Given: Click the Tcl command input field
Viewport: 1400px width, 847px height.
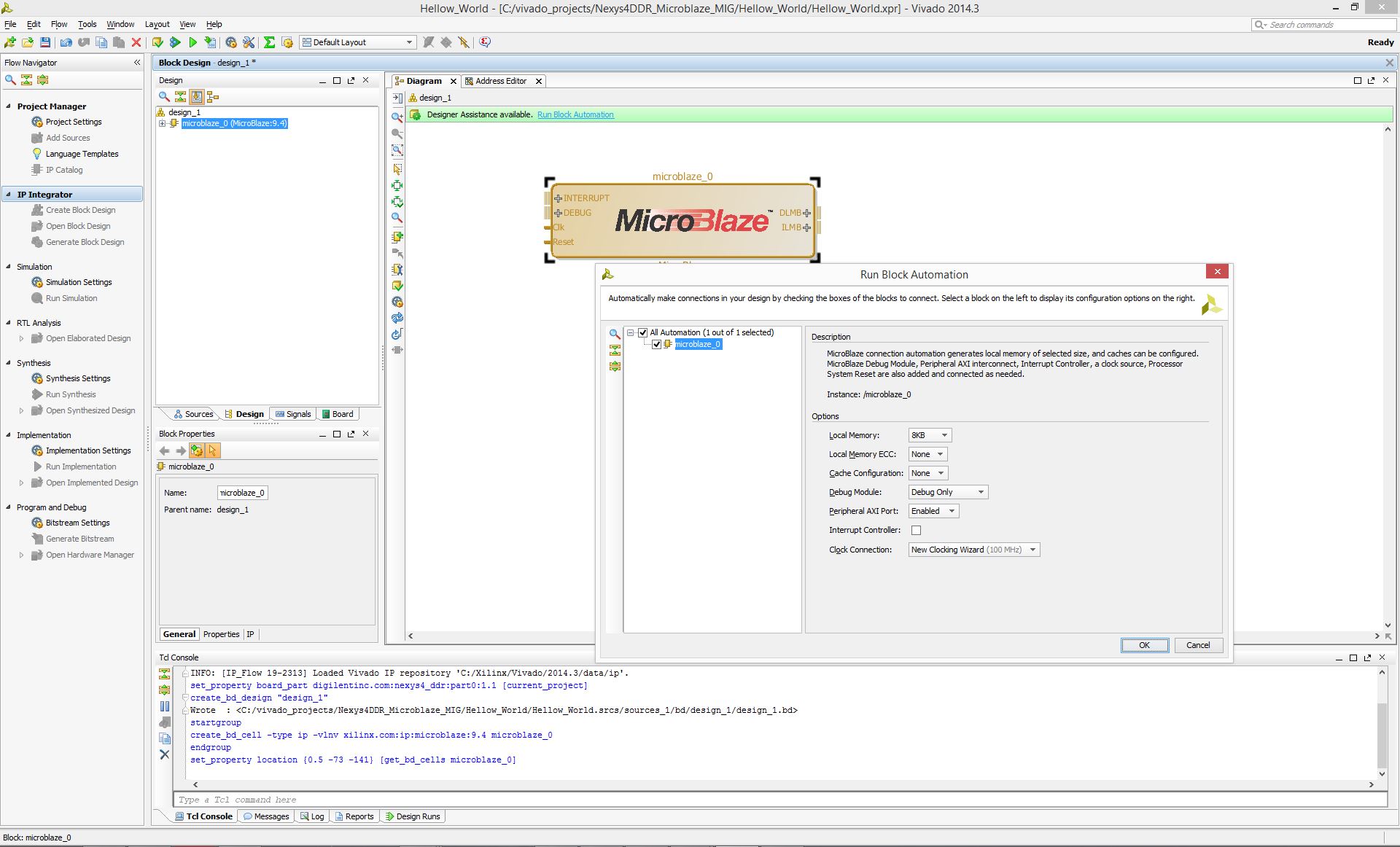Looking at the screenshot, I should (779, 800).
